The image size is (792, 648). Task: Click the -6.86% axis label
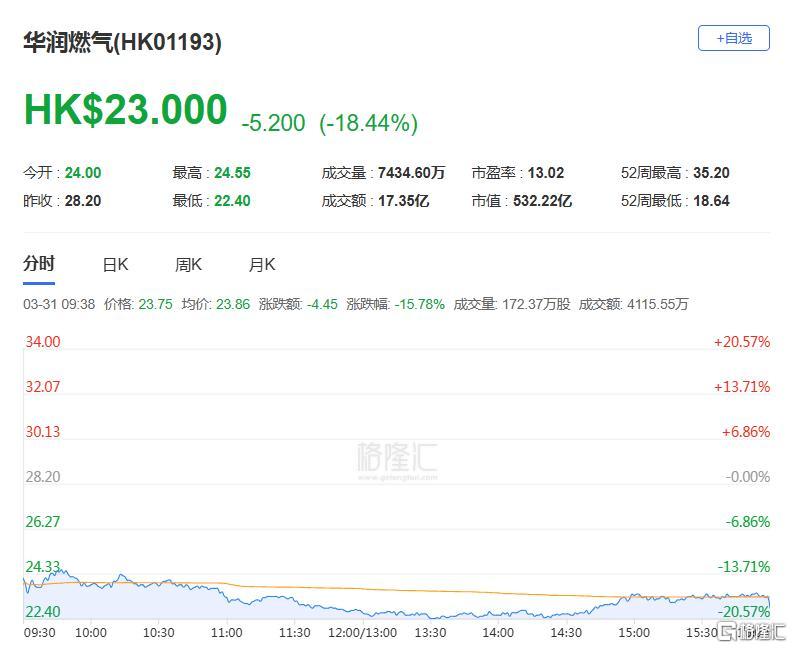(748, 522)
